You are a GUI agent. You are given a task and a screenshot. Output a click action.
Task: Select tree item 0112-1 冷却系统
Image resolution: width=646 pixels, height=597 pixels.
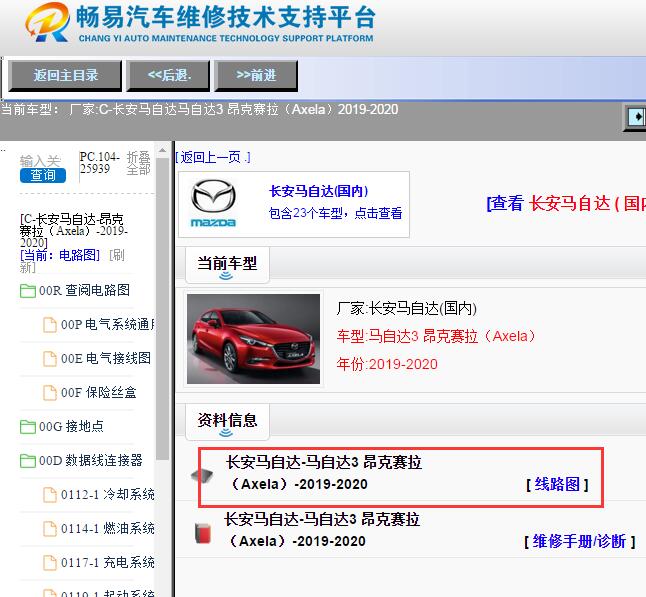click(x=108, y=494)
